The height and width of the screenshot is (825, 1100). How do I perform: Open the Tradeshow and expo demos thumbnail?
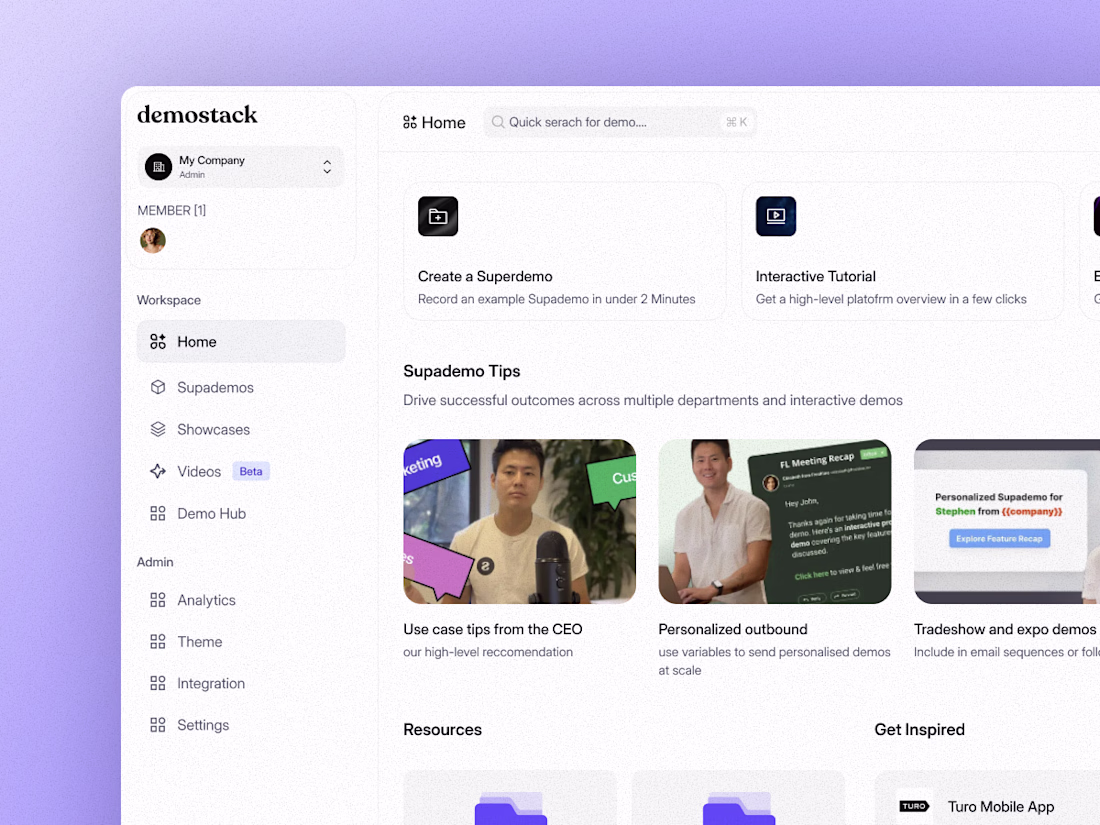point(1007,521)
